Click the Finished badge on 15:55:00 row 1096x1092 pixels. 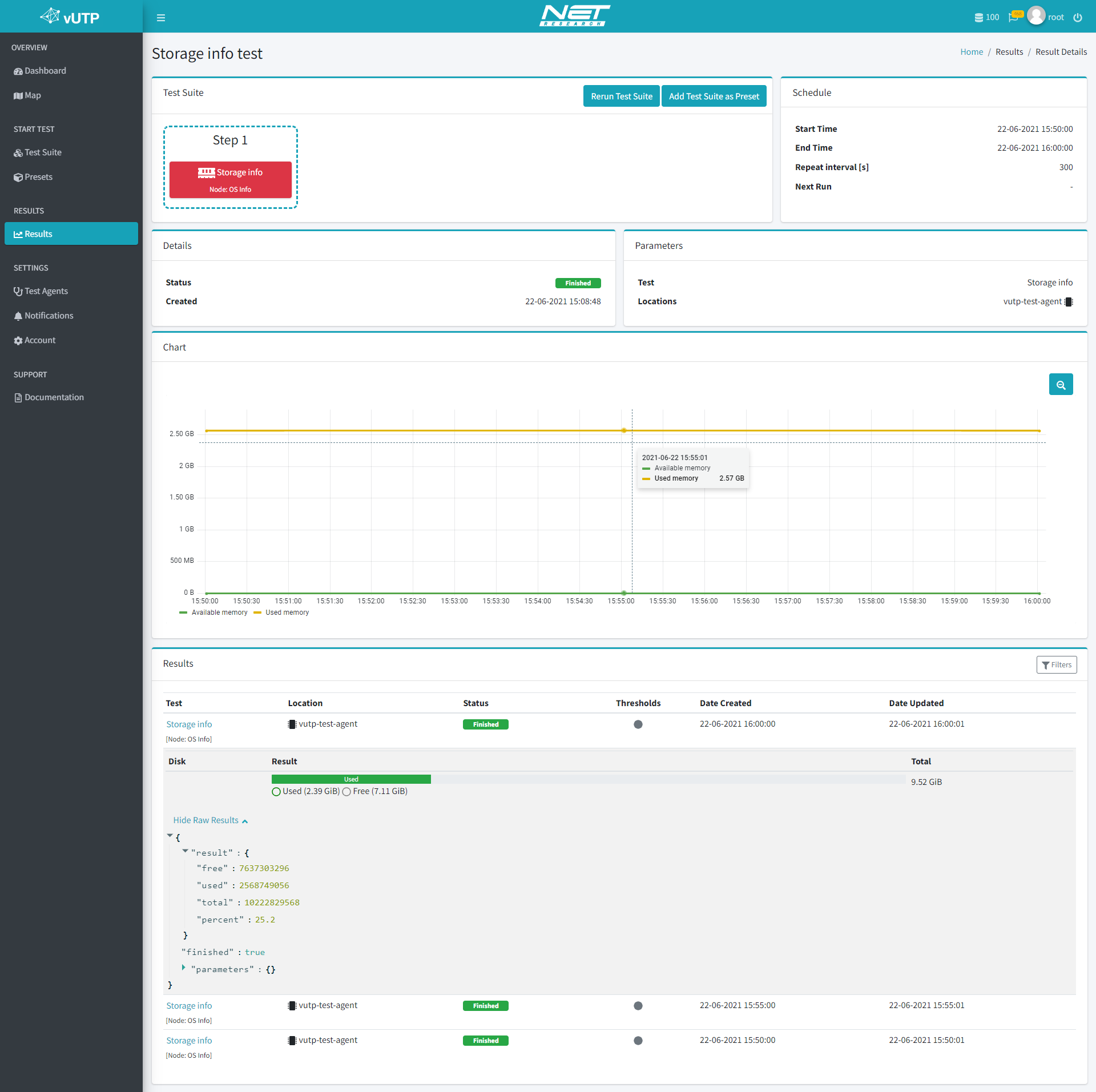tap(486, 1006)
